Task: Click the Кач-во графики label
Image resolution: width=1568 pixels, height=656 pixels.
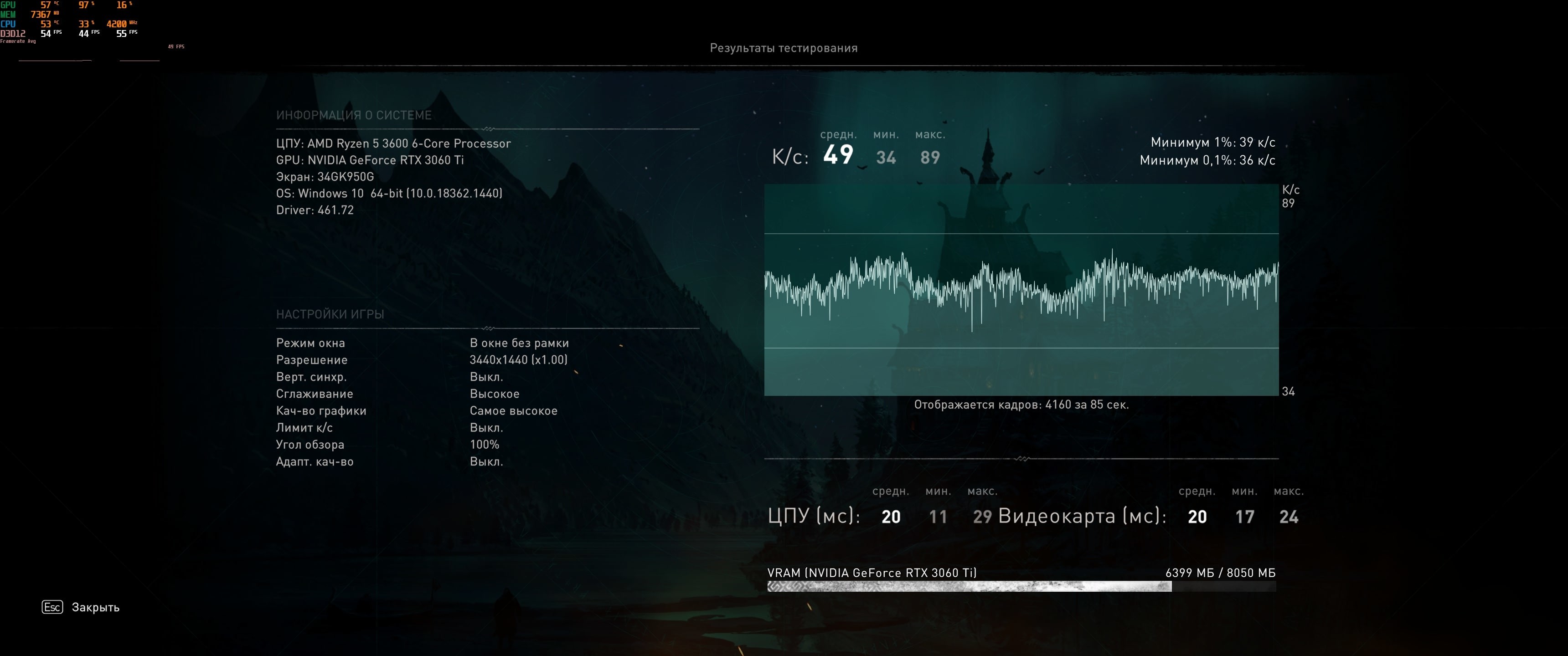Action: click(321, 411)
